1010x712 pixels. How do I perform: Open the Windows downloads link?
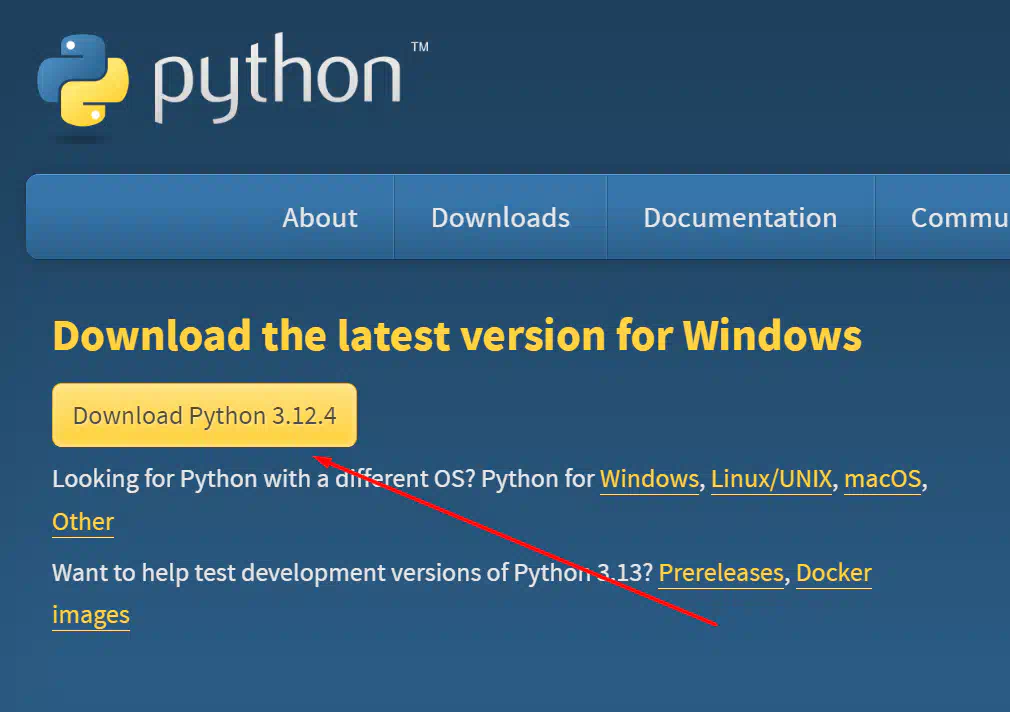point(649,479)
